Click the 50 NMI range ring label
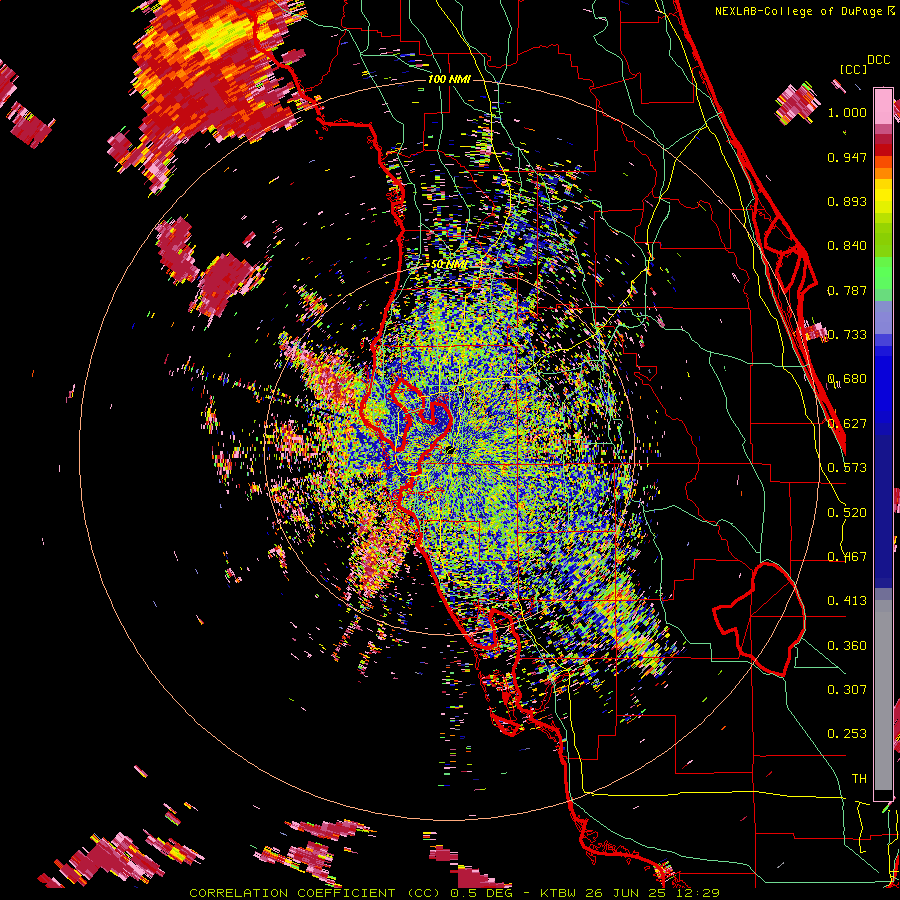Screen dimensions: 900x900 [x=448, y=265]
